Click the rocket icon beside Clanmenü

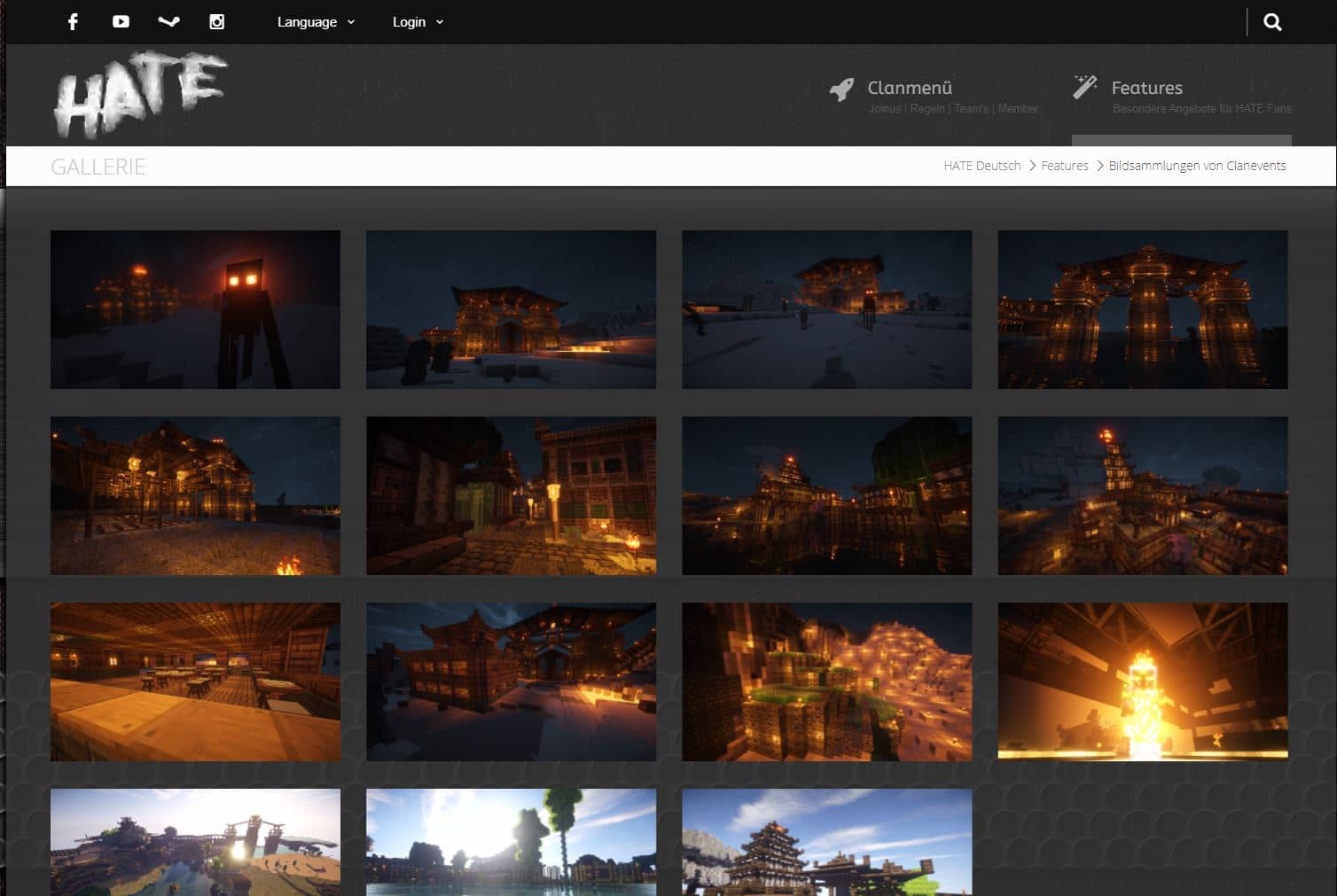click(x=841, y=89)
